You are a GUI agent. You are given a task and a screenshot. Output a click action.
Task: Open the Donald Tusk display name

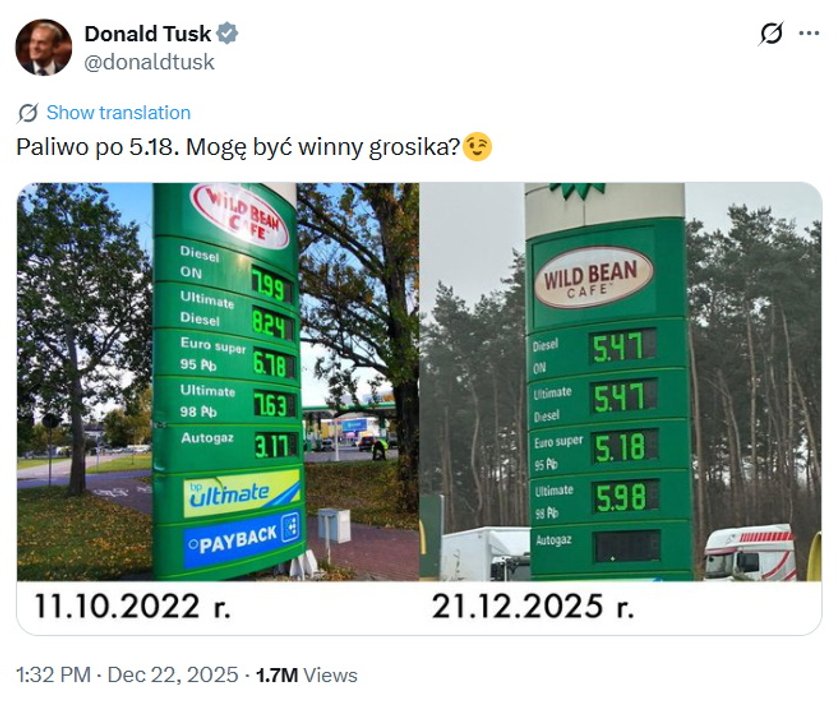tap(147, 34)
